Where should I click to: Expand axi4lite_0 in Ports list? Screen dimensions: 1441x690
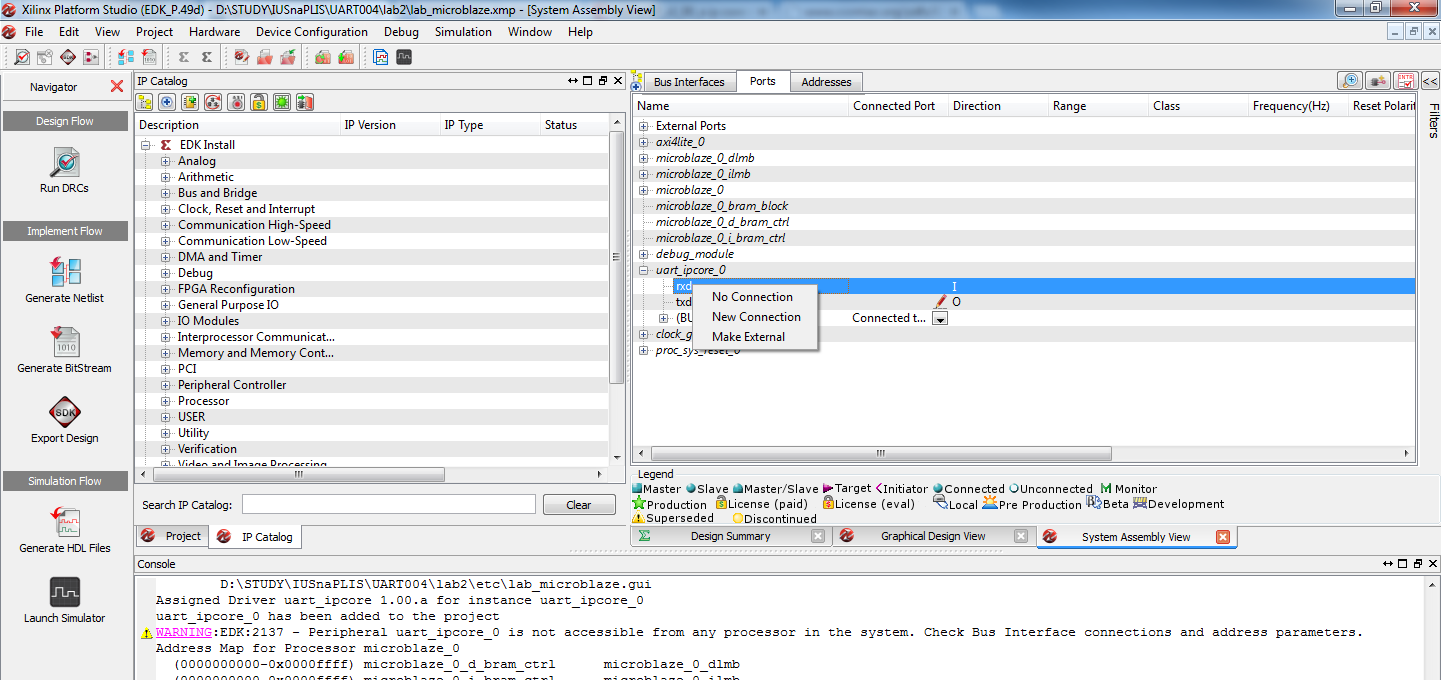644,142
